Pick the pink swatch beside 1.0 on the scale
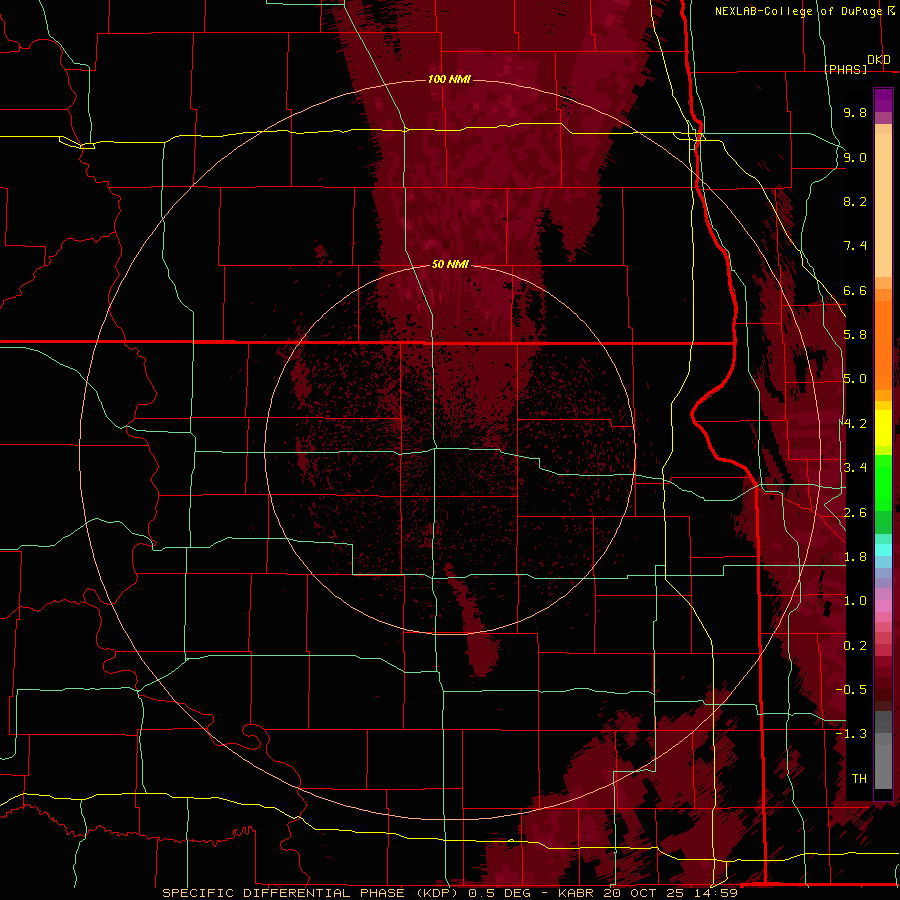This screenshot has width=900, height=900. click(x=883, y=606)
